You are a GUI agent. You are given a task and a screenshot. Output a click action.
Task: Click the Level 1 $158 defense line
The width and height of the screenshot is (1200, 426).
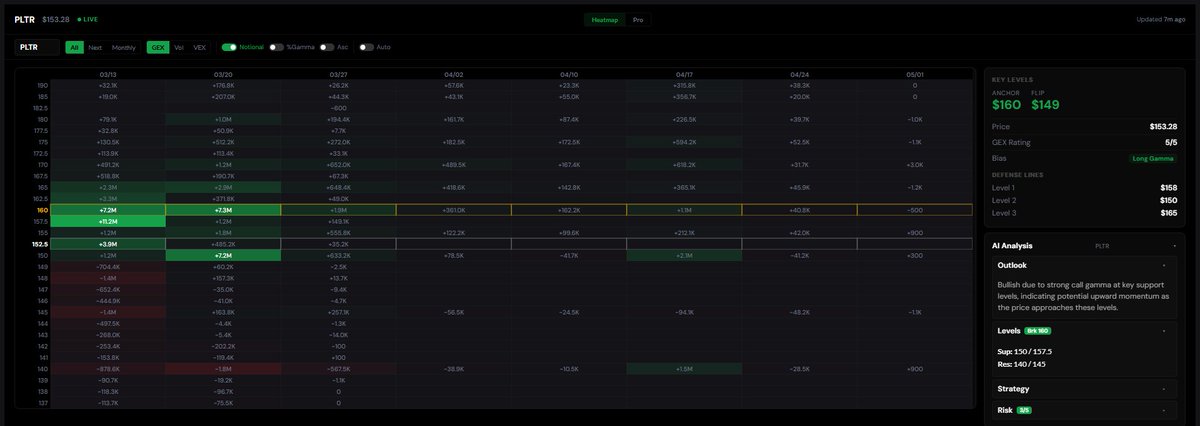[1085, 187]
